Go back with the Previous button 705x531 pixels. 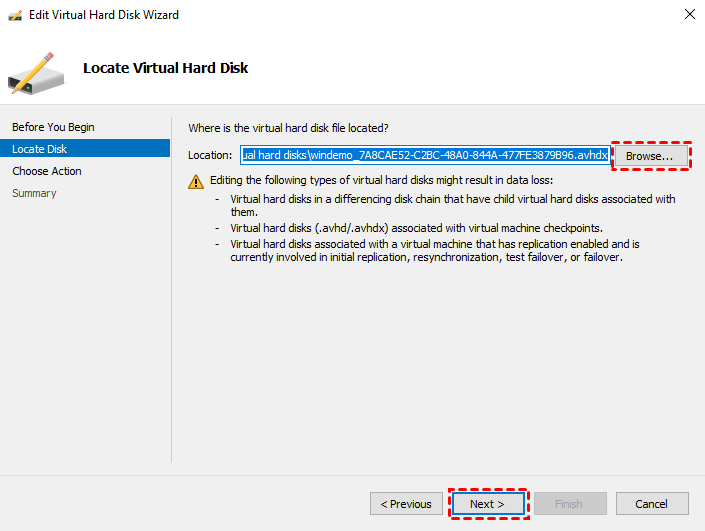click(406, 504)
